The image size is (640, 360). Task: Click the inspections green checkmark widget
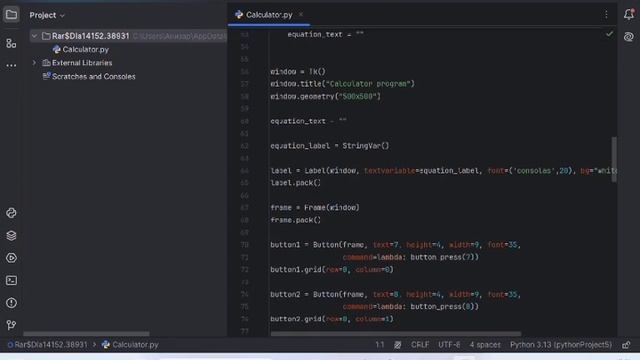point(609,34)
